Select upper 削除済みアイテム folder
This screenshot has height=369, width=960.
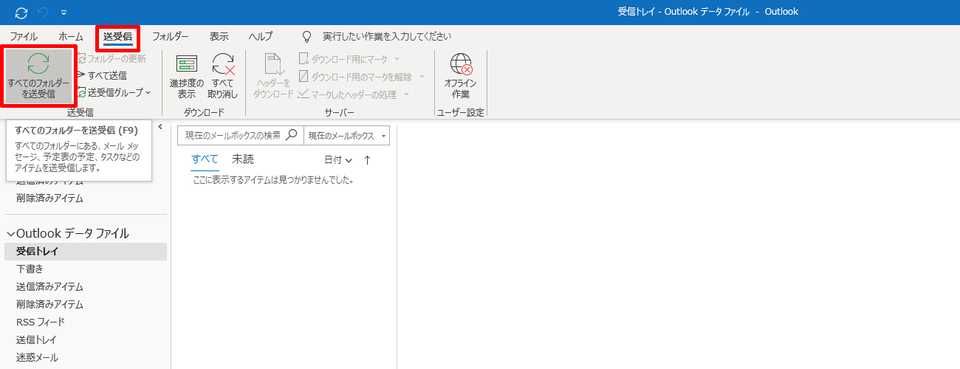(50, 198)
